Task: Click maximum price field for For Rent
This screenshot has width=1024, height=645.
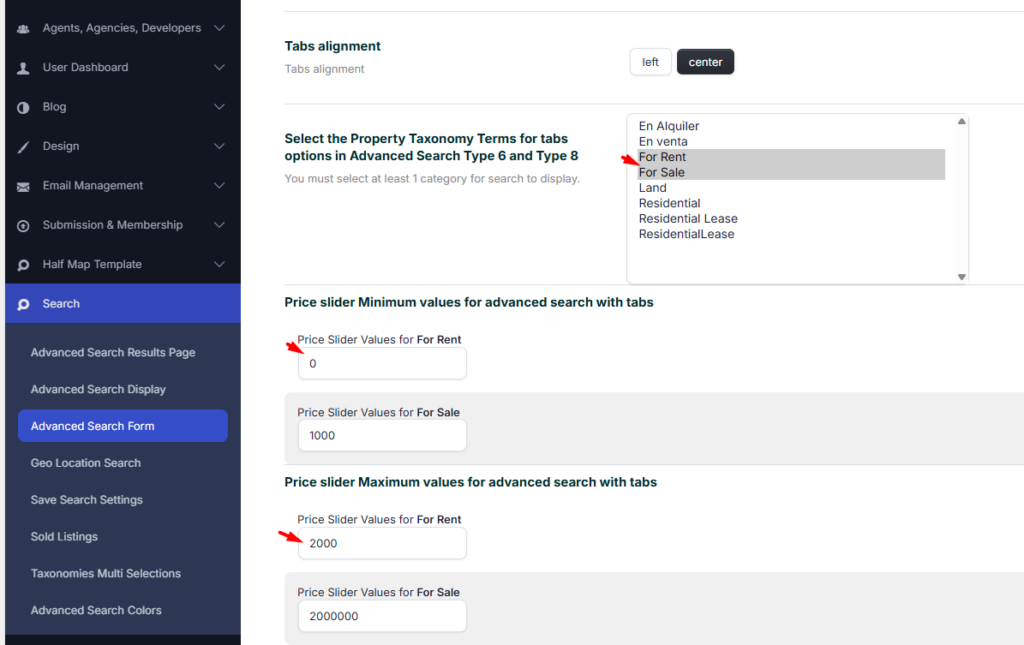Action: [382, 543]
